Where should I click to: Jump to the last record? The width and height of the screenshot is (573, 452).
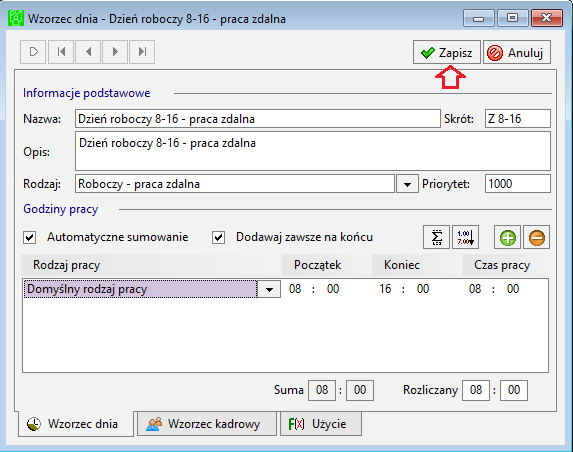click(x=142, y=52)
